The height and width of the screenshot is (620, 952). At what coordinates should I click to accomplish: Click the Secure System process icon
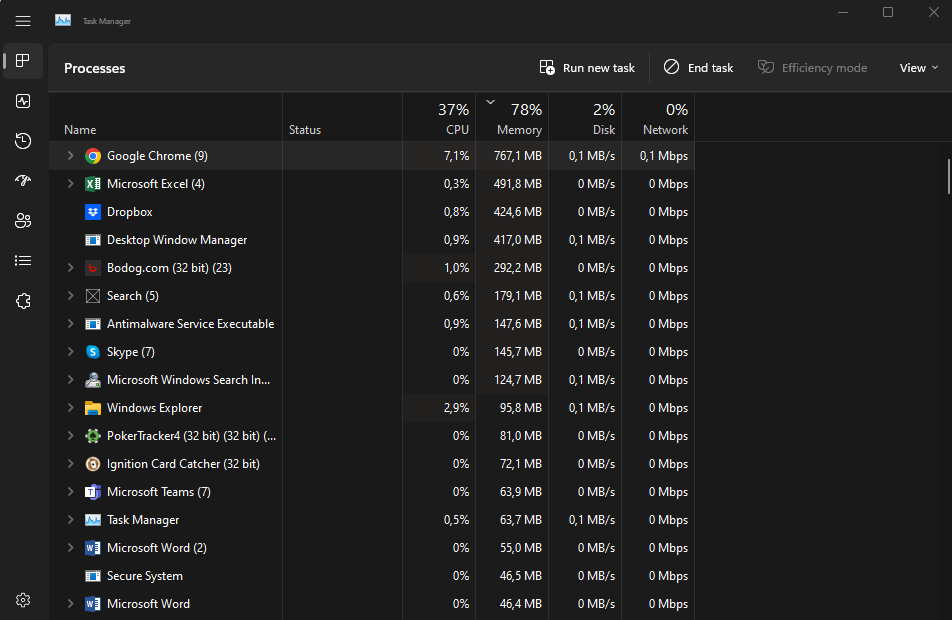[x=93, y=576]
